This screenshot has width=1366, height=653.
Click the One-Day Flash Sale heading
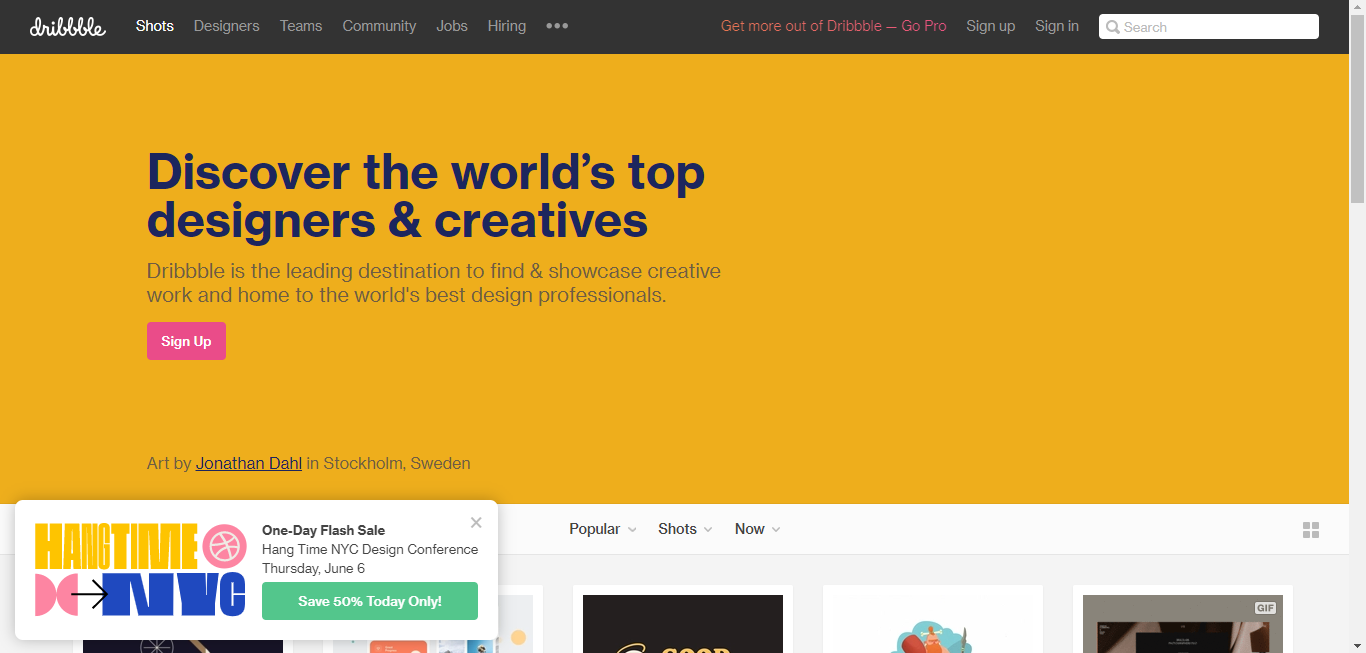pos(323,530)
